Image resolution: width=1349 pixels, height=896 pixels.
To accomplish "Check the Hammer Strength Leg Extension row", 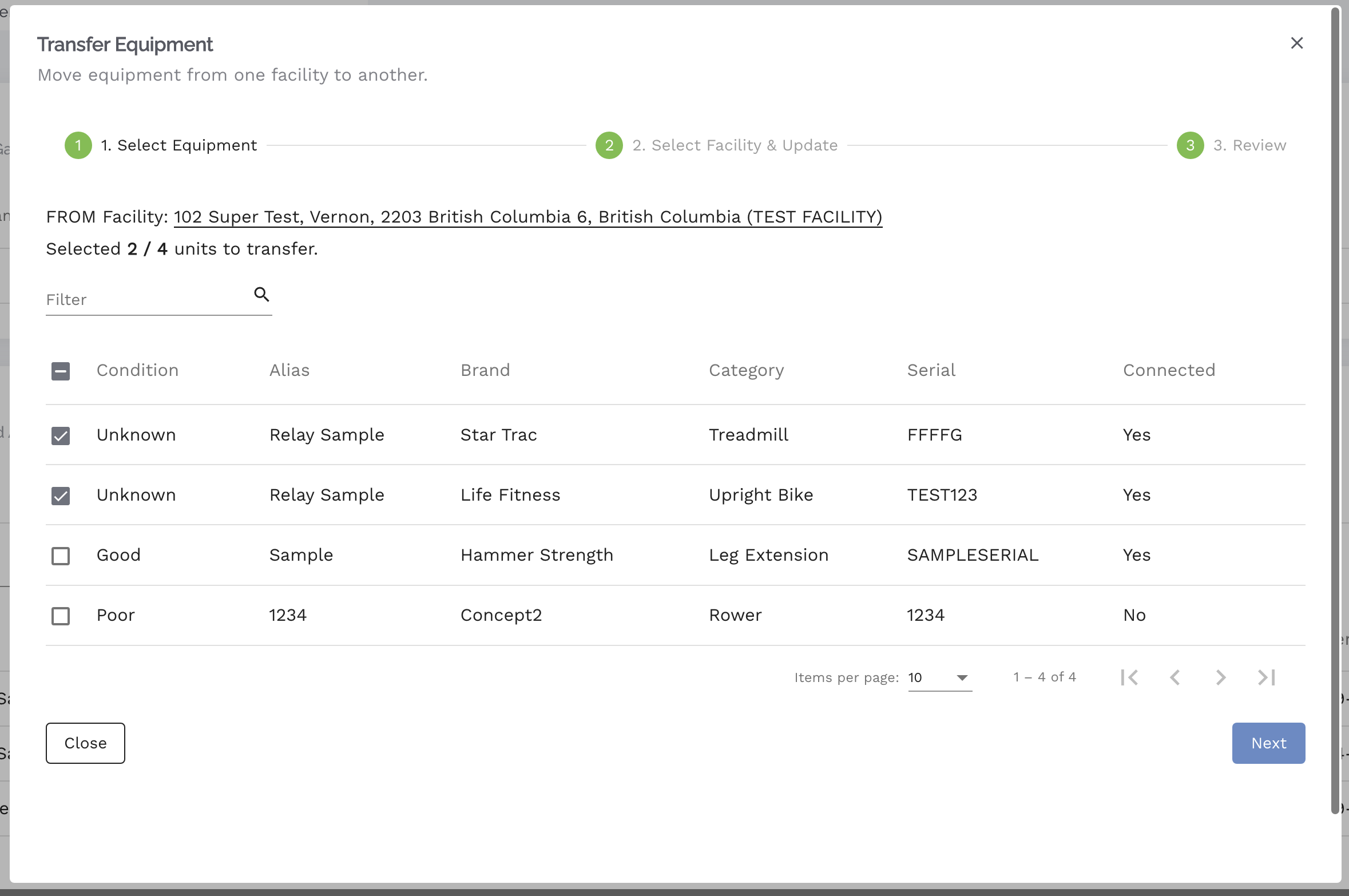I will pyautogui.click(x=61, y=556).
